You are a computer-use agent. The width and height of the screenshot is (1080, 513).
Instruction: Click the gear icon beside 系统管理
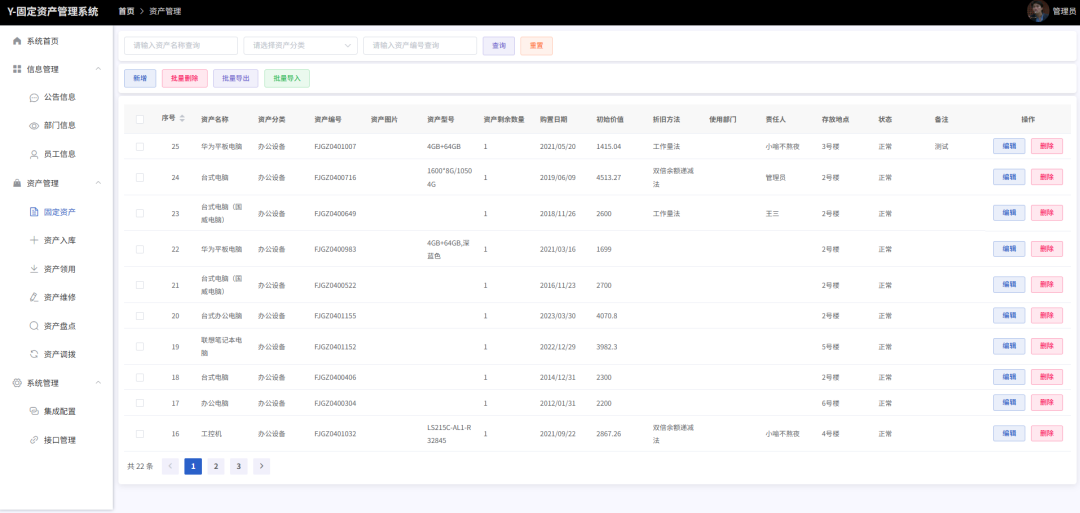(17, 383)
